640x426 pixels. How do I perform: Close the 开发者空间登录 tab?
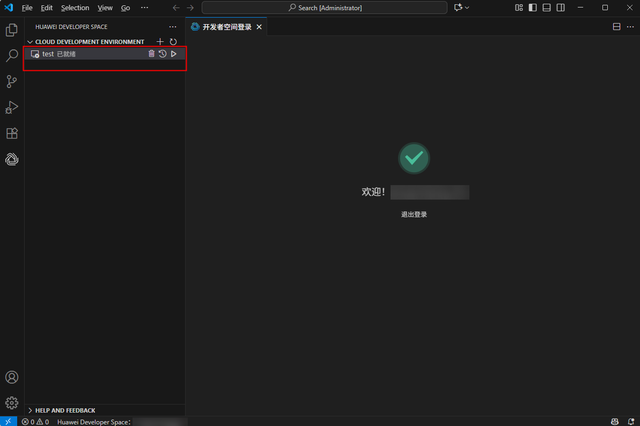click(260, 26)
